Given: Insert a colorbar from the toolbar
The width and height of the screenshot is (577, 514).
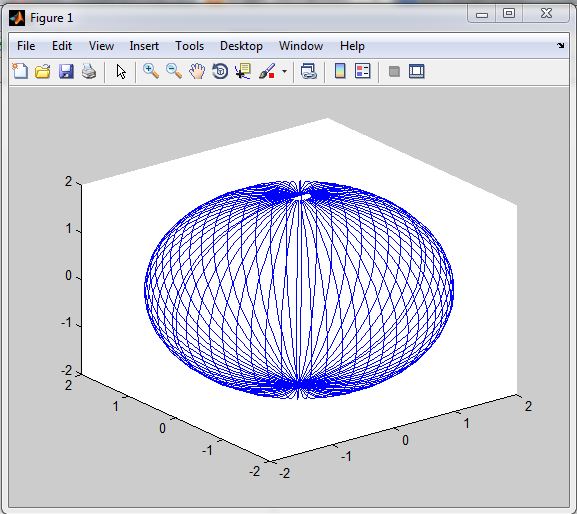Looking at the screenshot, I should point(340,71).
